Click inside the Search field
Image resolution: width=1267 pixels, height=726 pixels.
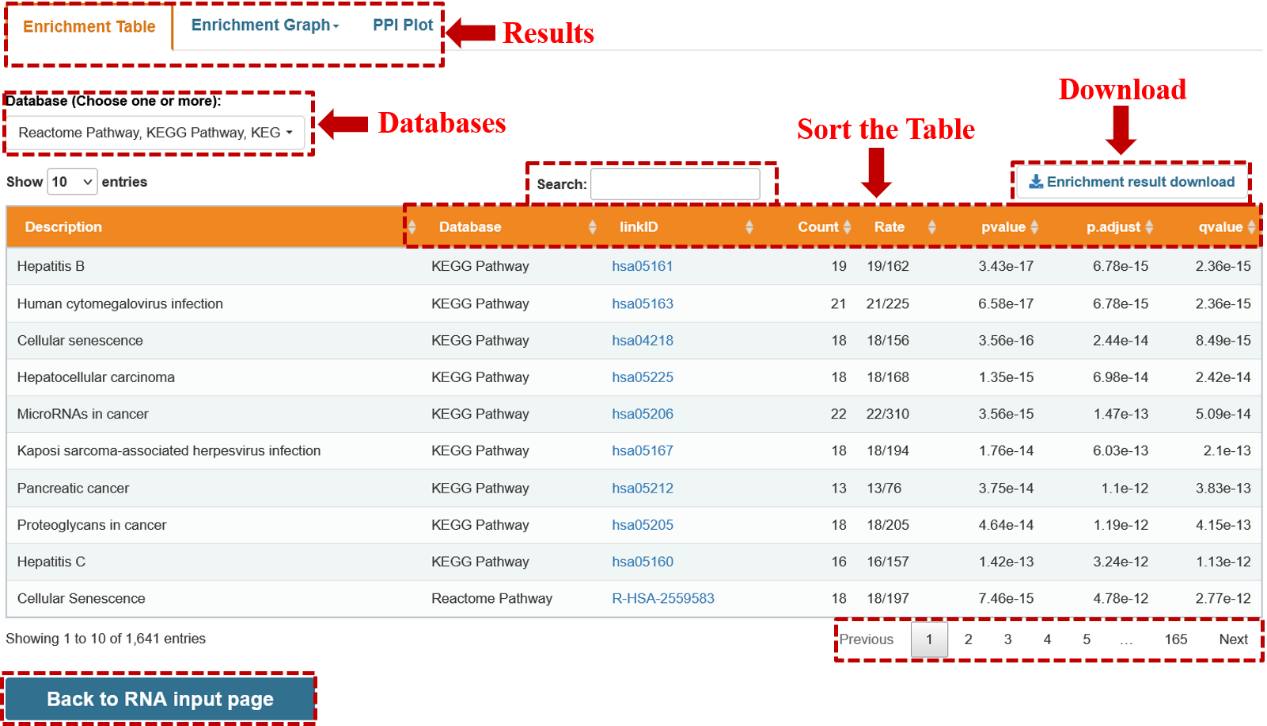point(676,183)
